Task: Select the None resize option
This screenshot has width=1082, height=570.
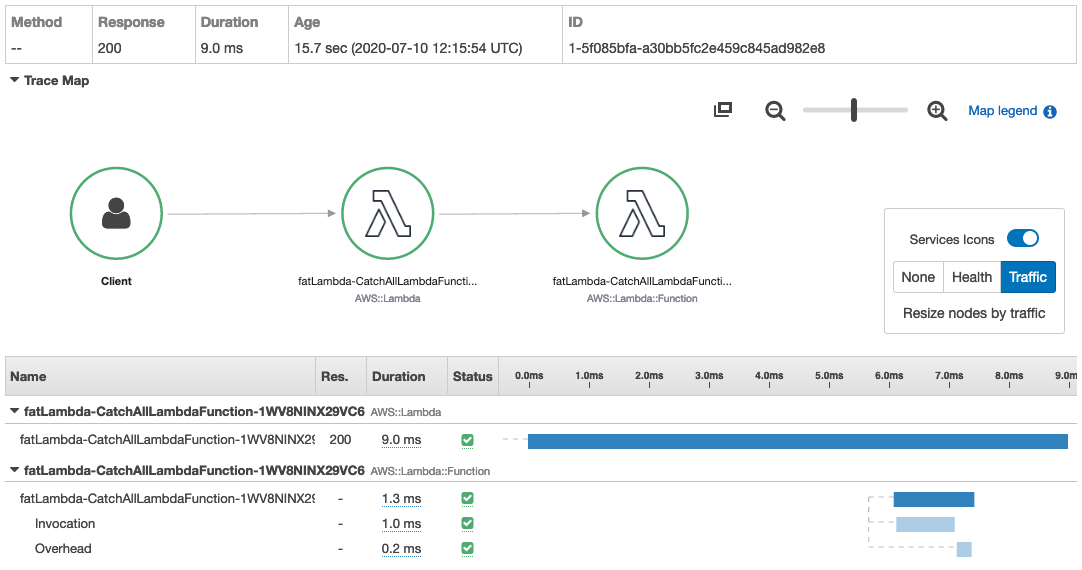Action: click(x=918, y=277)
